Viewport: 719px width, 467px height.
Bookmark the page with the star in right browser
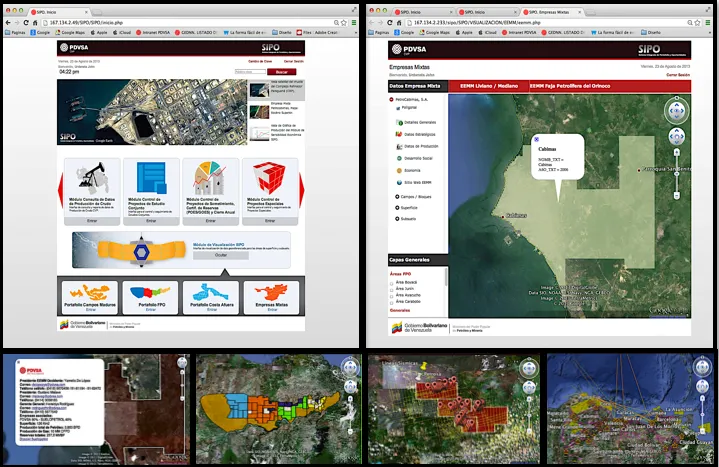[x=697, y=22]
